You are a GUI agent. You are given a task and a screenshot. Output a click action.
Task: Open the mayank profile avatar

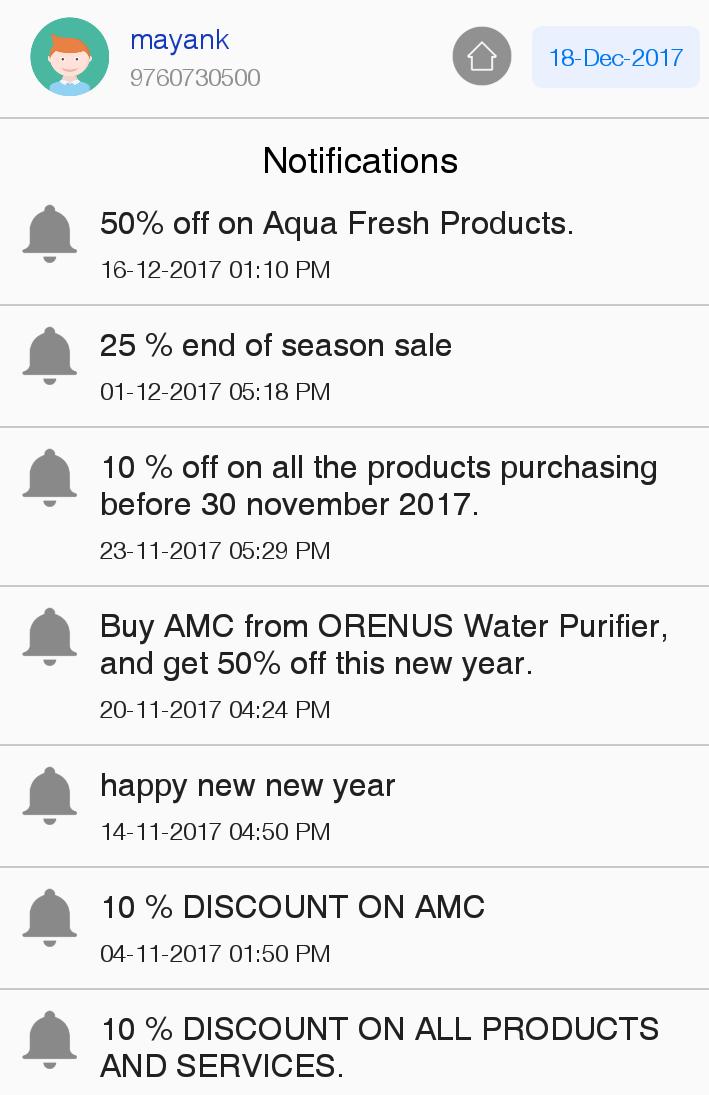[70, 57]
